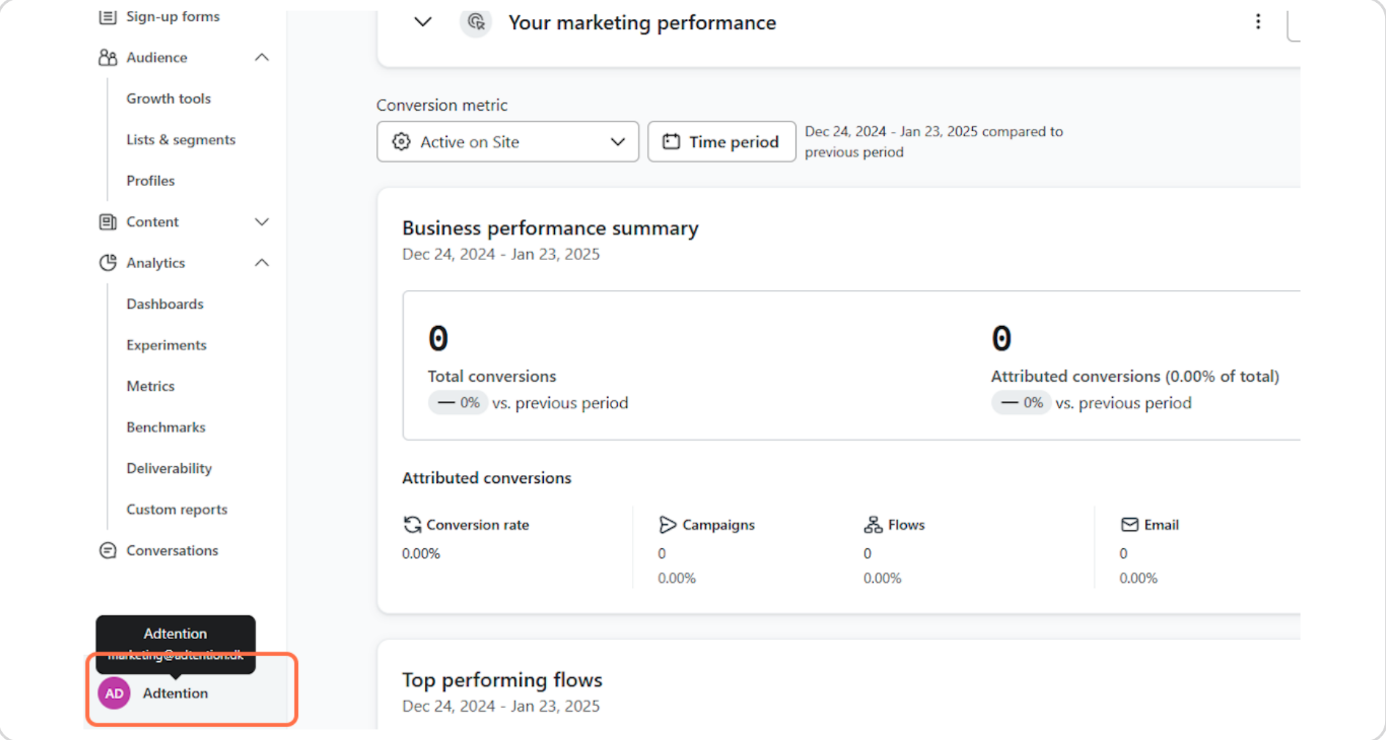Select Benchmarks in the sidebar
Image resolution: width=1386 pixels, height=740 pixels.
pyautogui.click(x=166, y=427)
